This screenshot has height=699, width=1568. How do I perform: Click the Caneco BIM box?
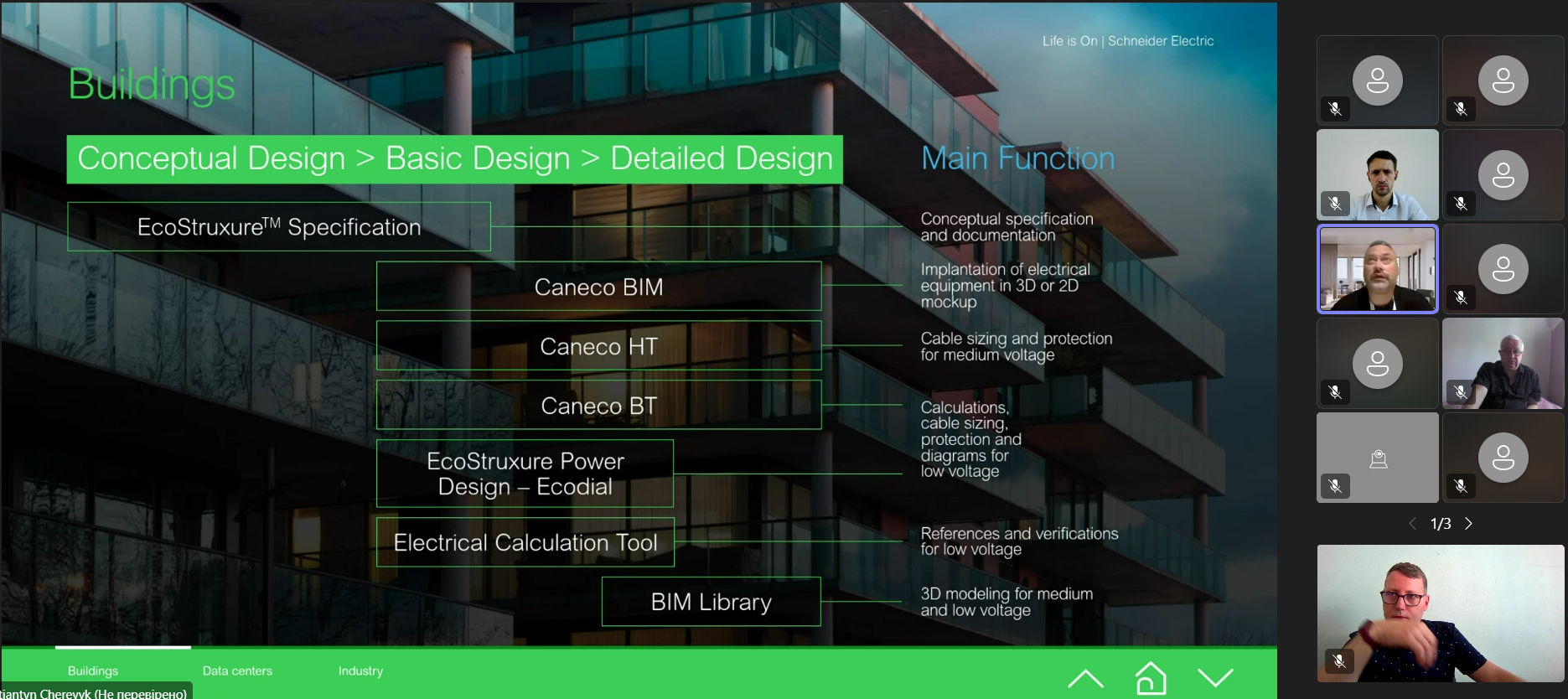tap(598, 287)
